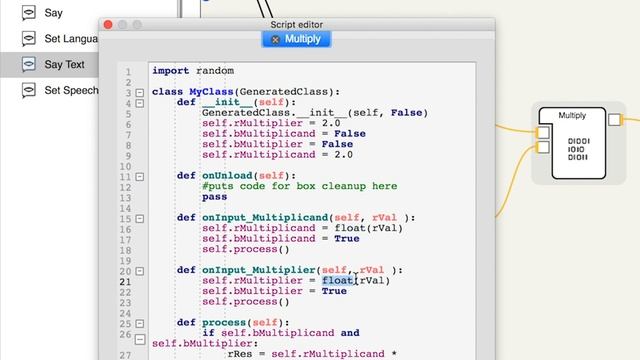The height and width of the screenshot is (360, 640).
Task: Click the '#puts code for box cleanup here' comment
Action: click(300, 186)
